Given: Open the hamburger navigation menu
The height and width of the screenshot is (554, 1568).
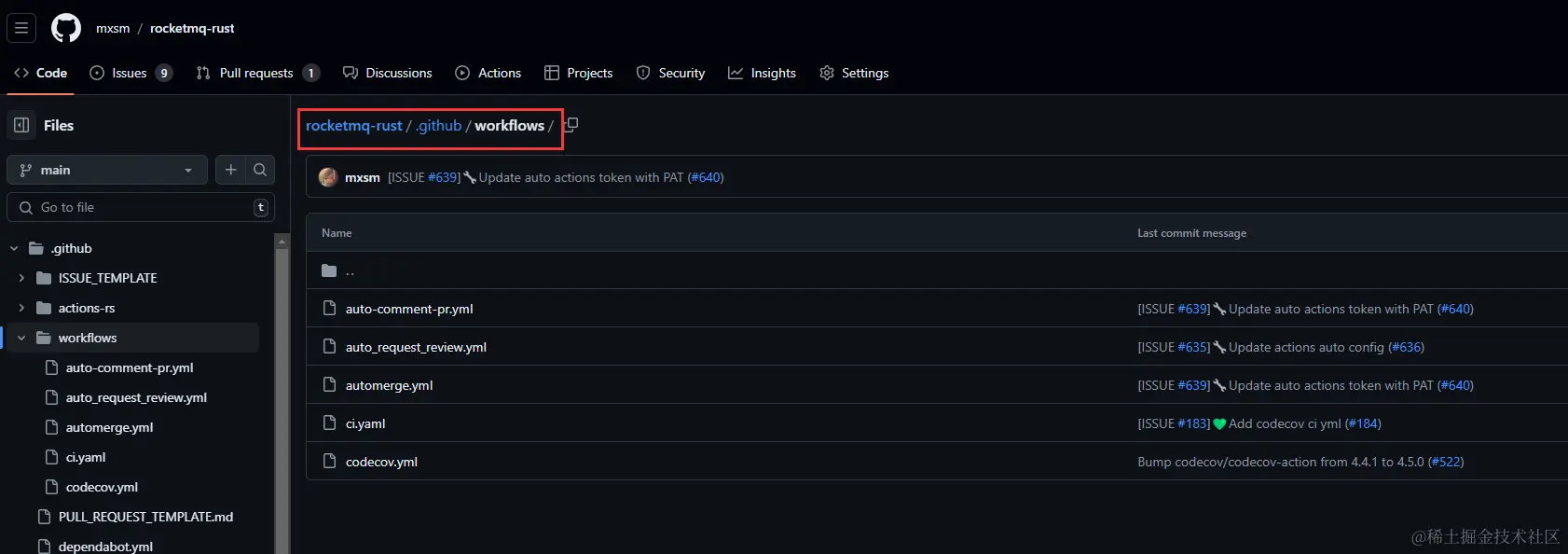Looking at the screenshot, I should (x=21, y=28).
